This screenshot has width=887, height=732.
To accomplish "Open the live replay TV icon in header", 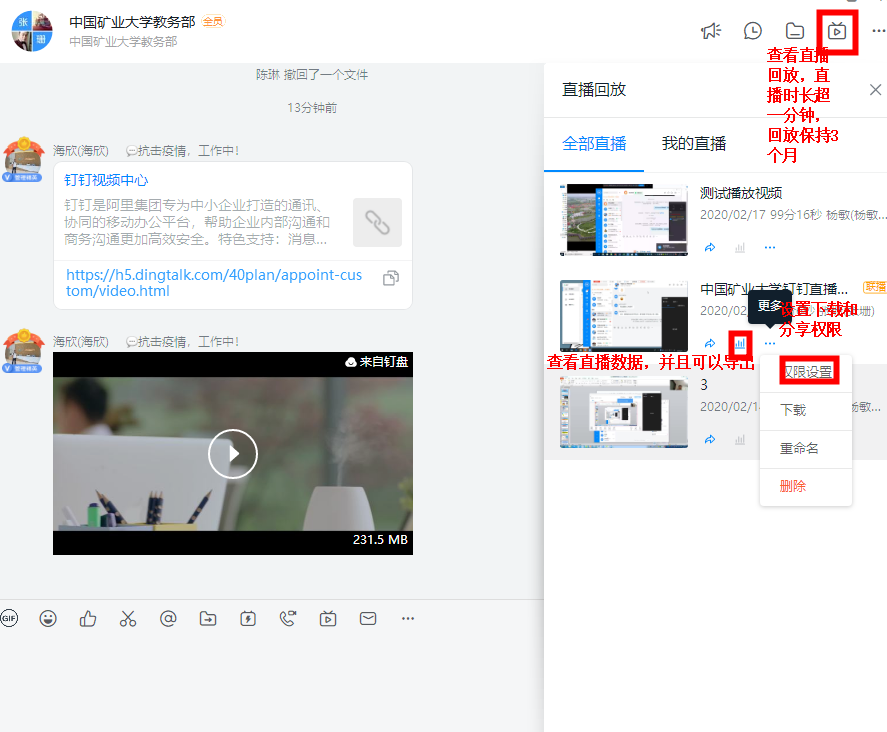I will tap(837, 31).
